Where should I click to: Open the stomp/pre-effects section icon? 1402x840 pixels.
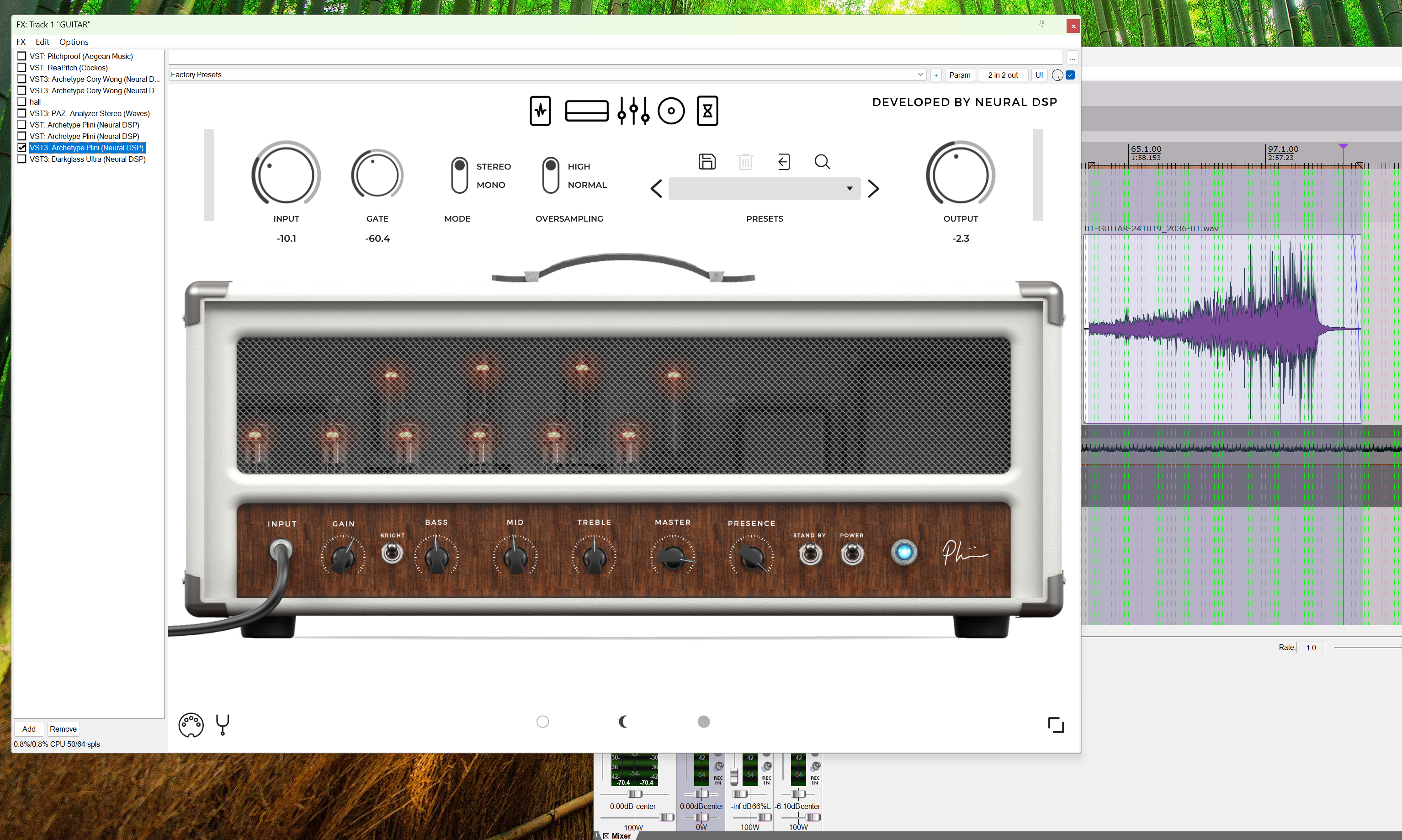pos(540,111)
